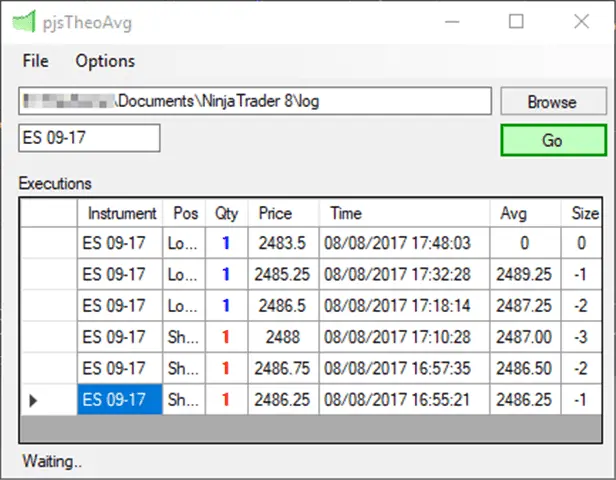Viewport: 616px width, 480px height.
Task: Open the File menu
Action: (x=36, y=61)
